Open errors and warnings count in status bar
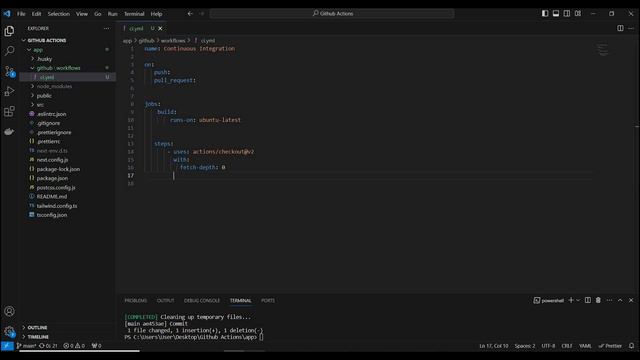This screenshot has width=640, height=360. (x=74, y=346)
